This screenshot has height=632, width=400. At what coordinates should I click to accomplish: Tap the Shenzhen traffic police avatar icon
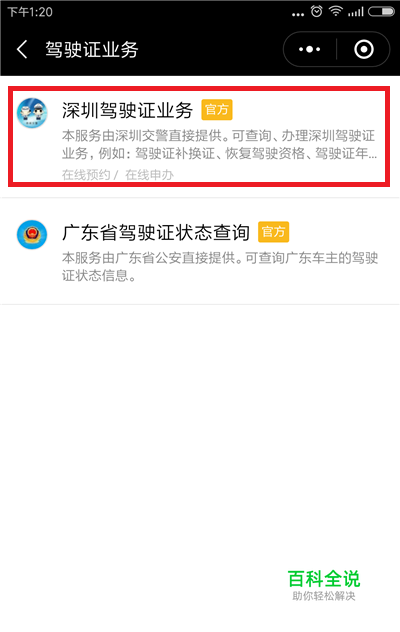[32, 113]
